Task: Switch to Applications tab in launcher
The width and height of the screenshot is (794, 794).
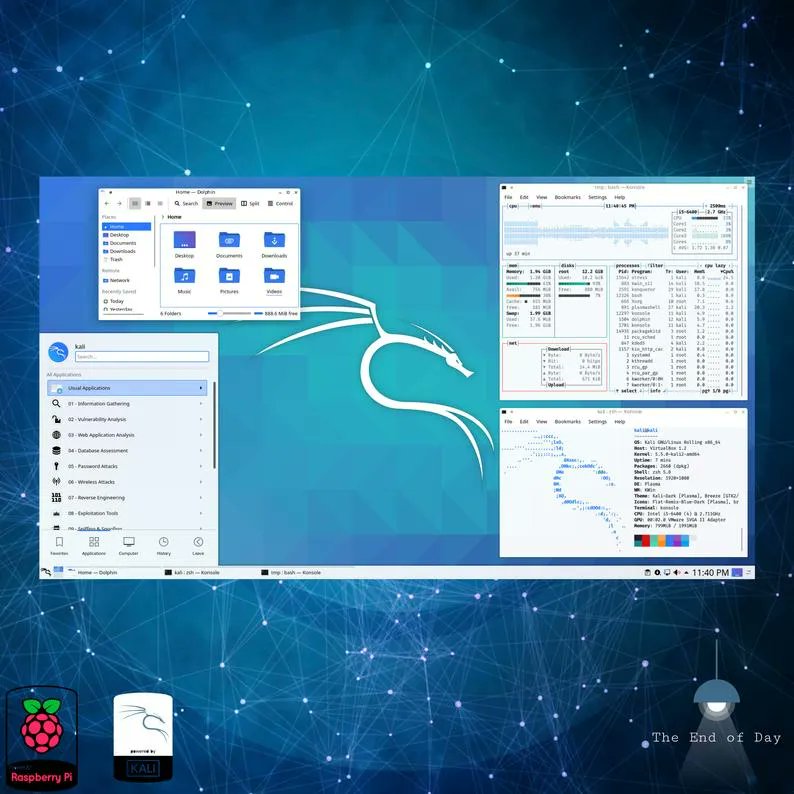Action: pos(94,546)
